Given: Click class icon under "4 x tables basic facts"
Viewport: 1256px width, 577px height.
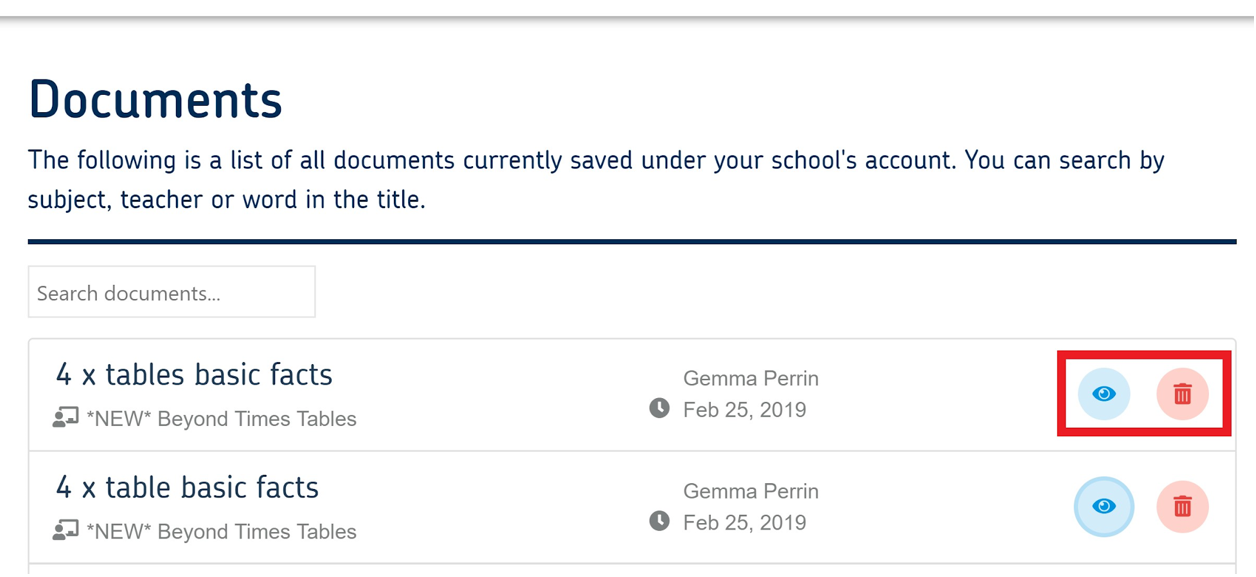Looking at the screenshot, I should (66, 418).
